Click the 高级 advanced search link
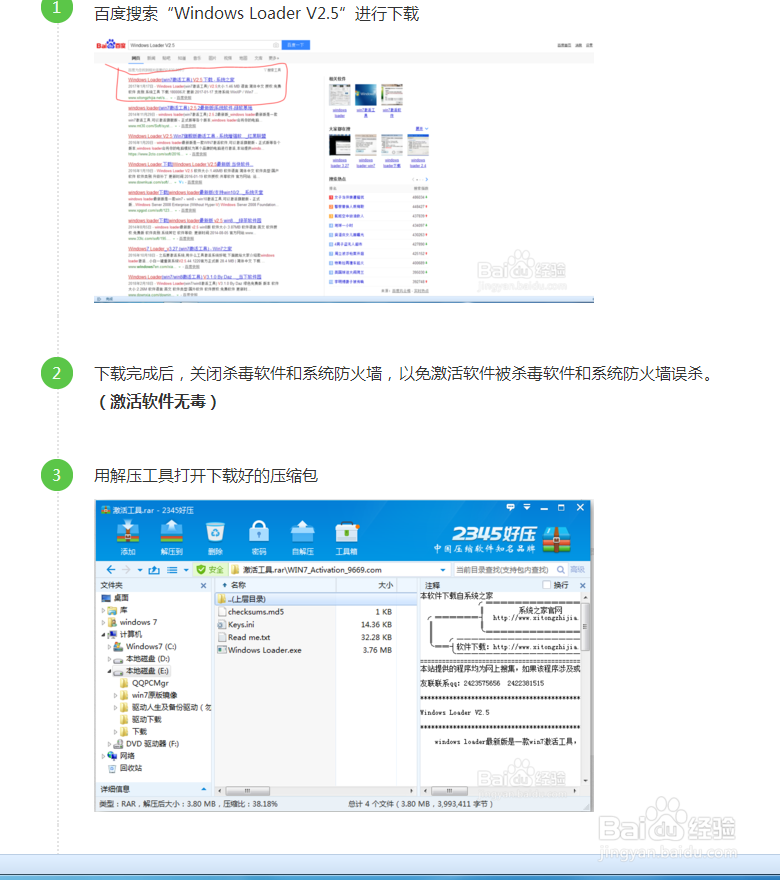Image resolution: width=780 pixels, height=880 pixels. [577, 570]
